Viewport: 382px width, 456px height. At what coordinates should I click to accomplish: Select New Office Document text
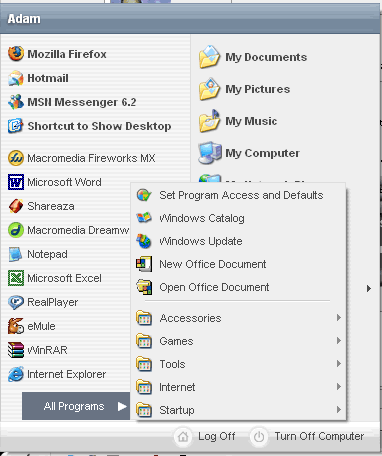212,264
